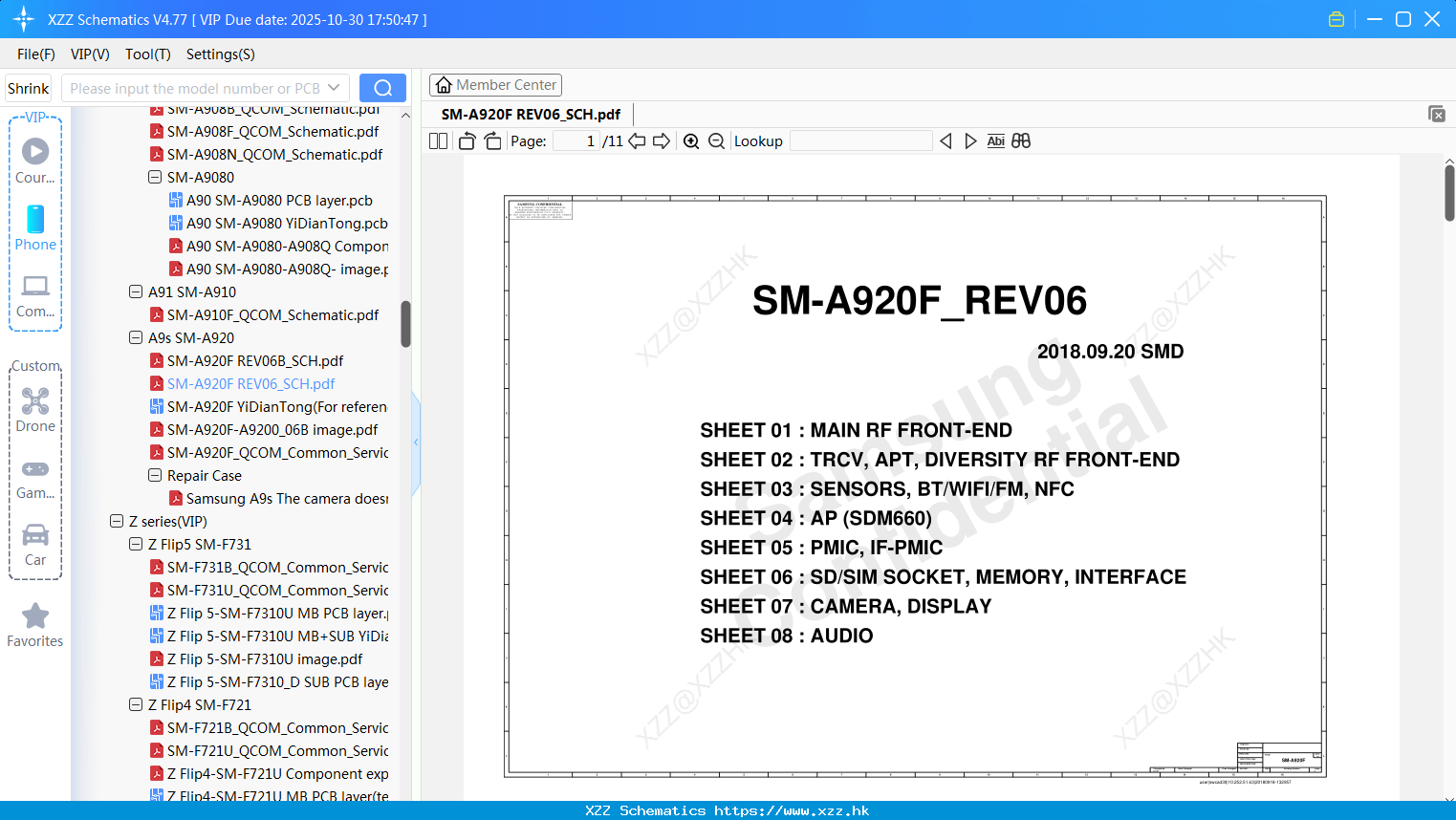Open Z Flip 5-SM-F7310U image.pdf
Screen dimensions: 1456x820
pos(264,658)
